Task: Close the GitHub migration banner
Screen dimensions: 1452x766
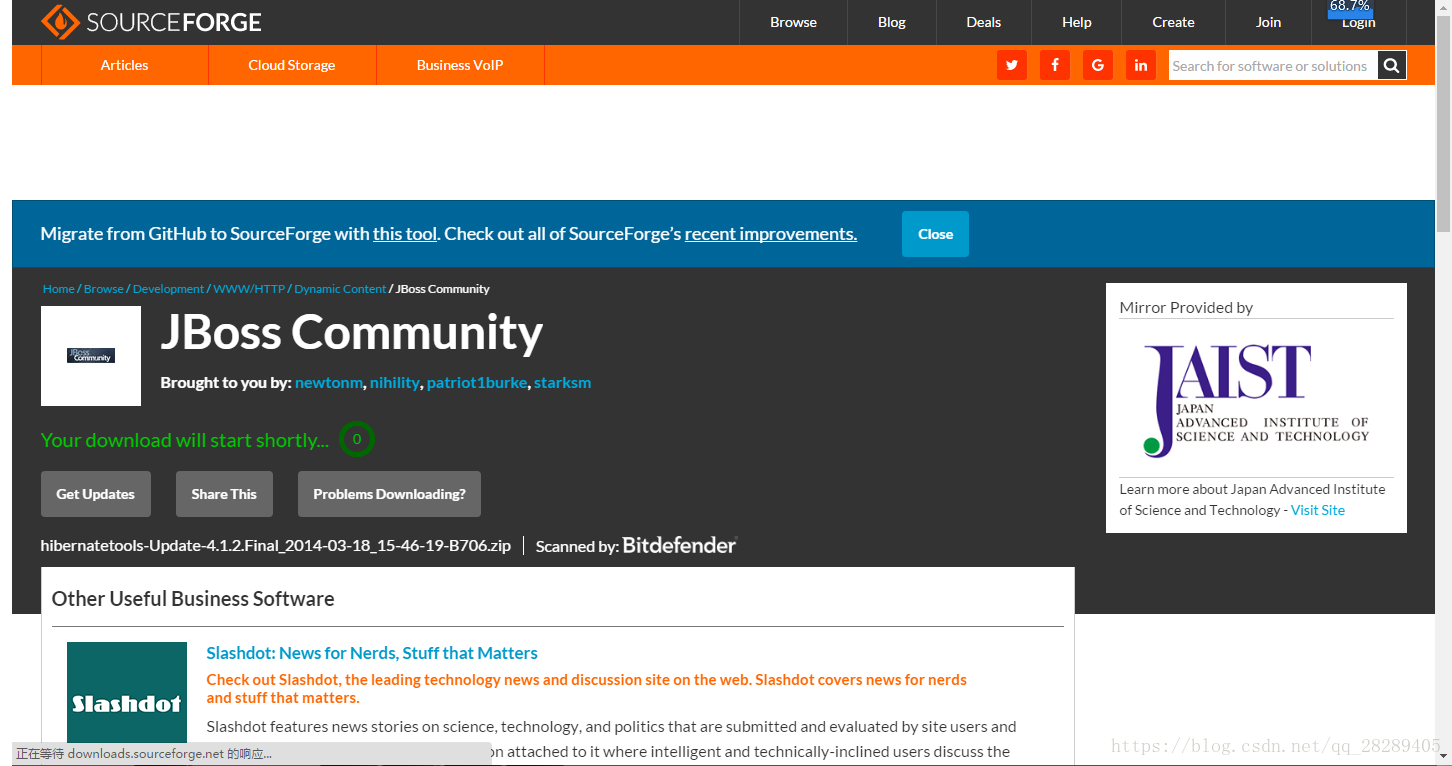Action: 935,234
